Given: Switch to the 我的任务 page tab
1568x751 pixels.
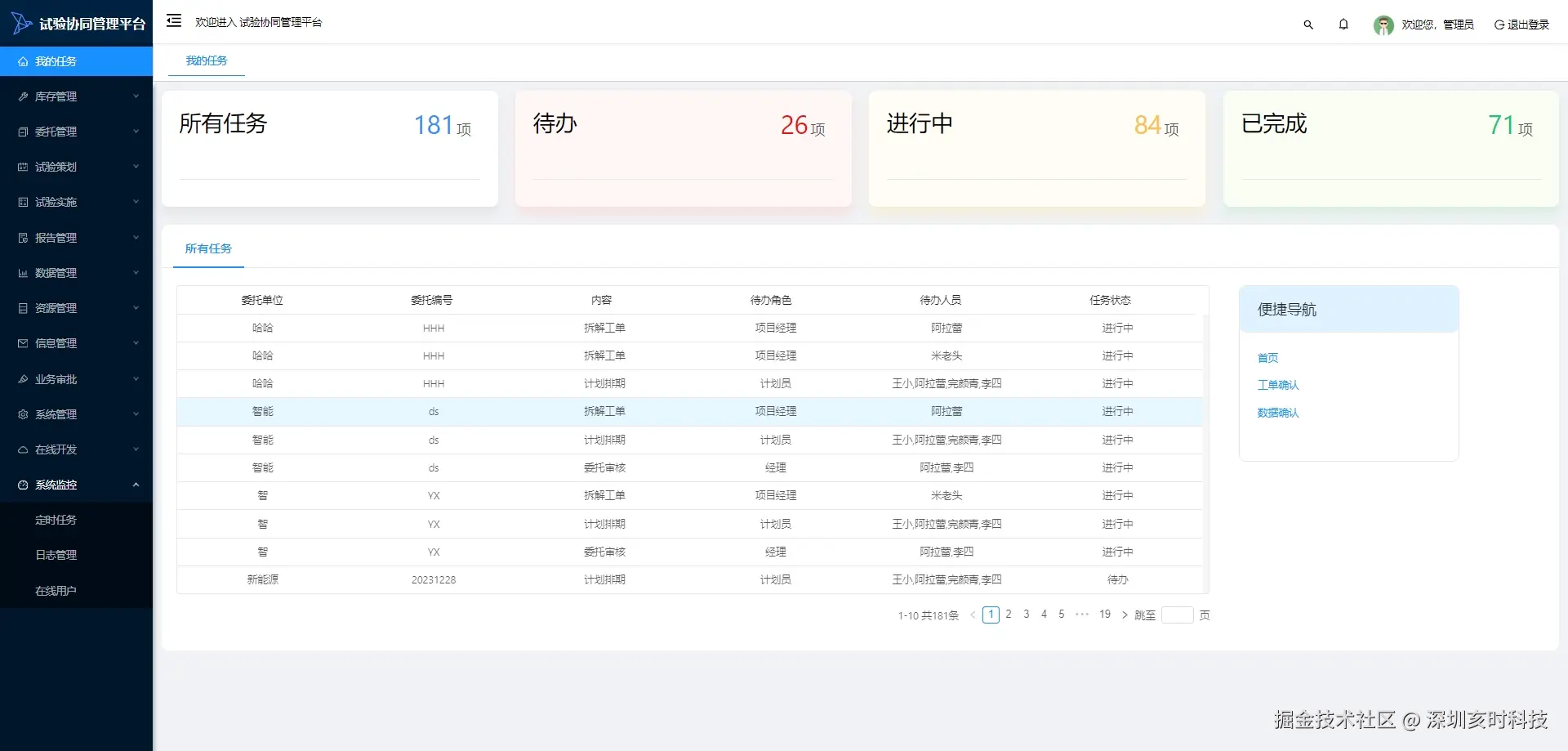Looking at the screenshot, I should pos(207,60).
